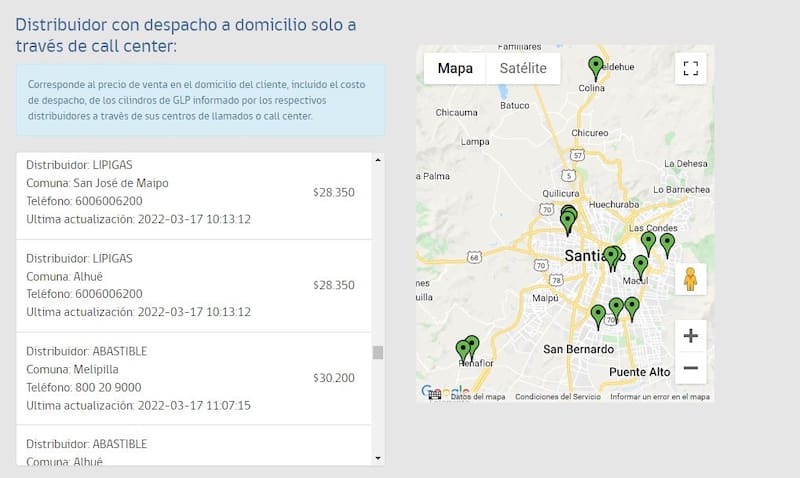
Task: Switch to Mapa view tab
Action: [x=455, y=68]
